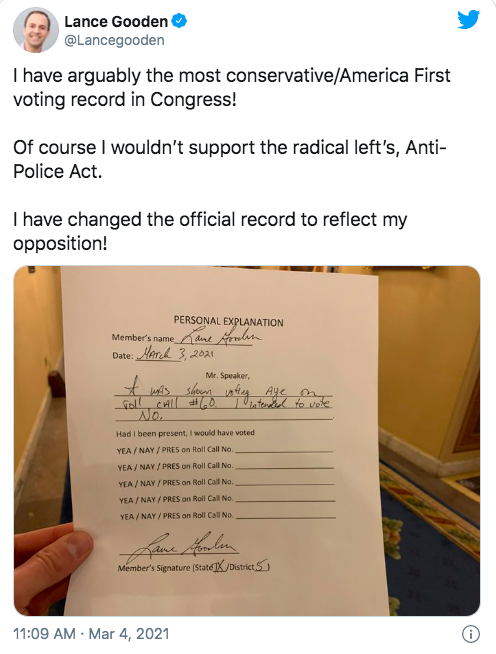Image resolution: width=496 pixels, height=654 pixels.
Task: Click the blue verified checkmark badge
Action: point(179,21)
